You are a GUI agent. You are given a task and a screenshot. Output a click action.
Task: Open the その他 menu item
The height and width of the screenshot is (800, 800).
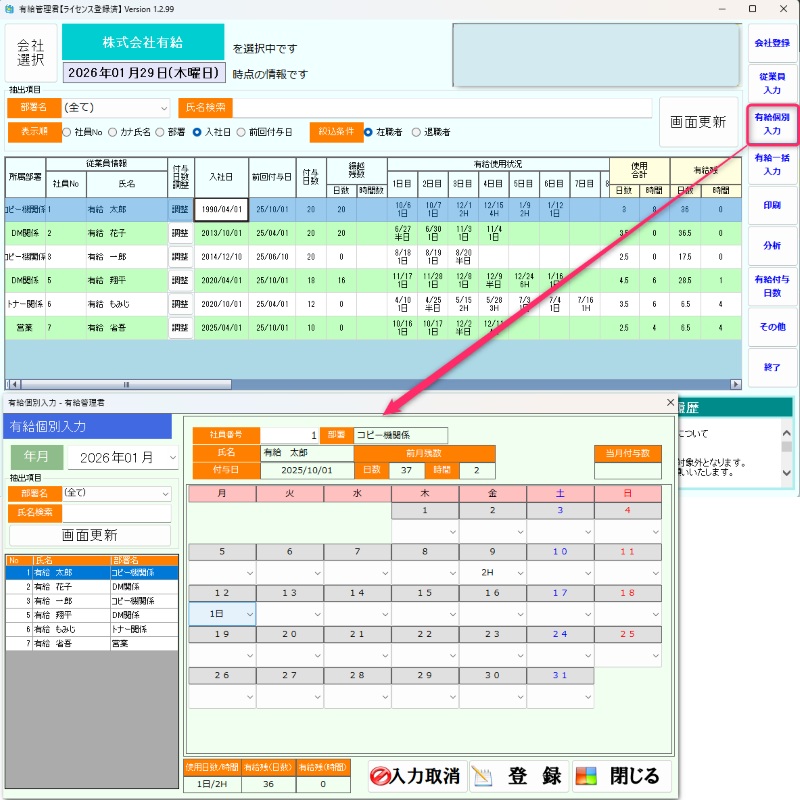coord(771,326)
